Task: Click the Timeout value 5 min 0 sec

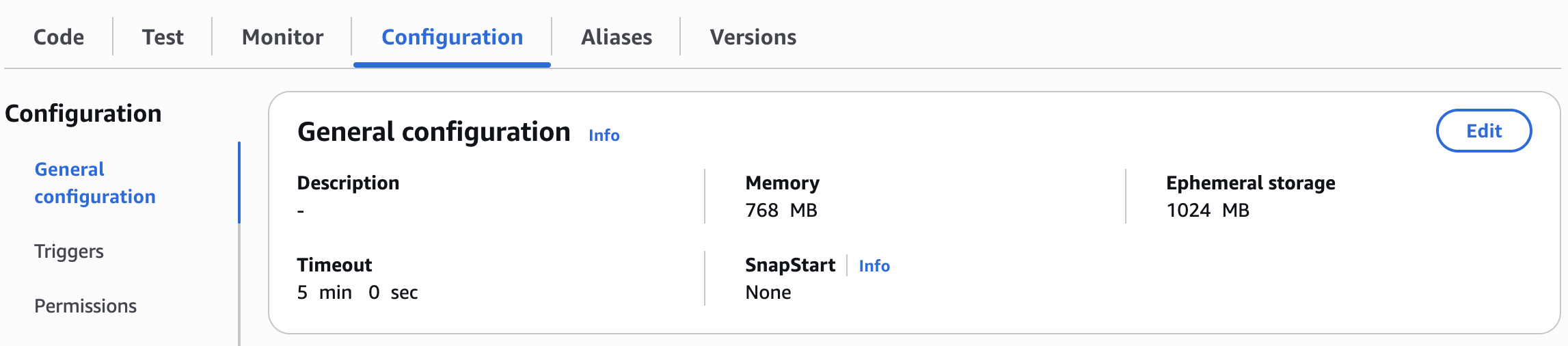Action: (x=357, y=293)
